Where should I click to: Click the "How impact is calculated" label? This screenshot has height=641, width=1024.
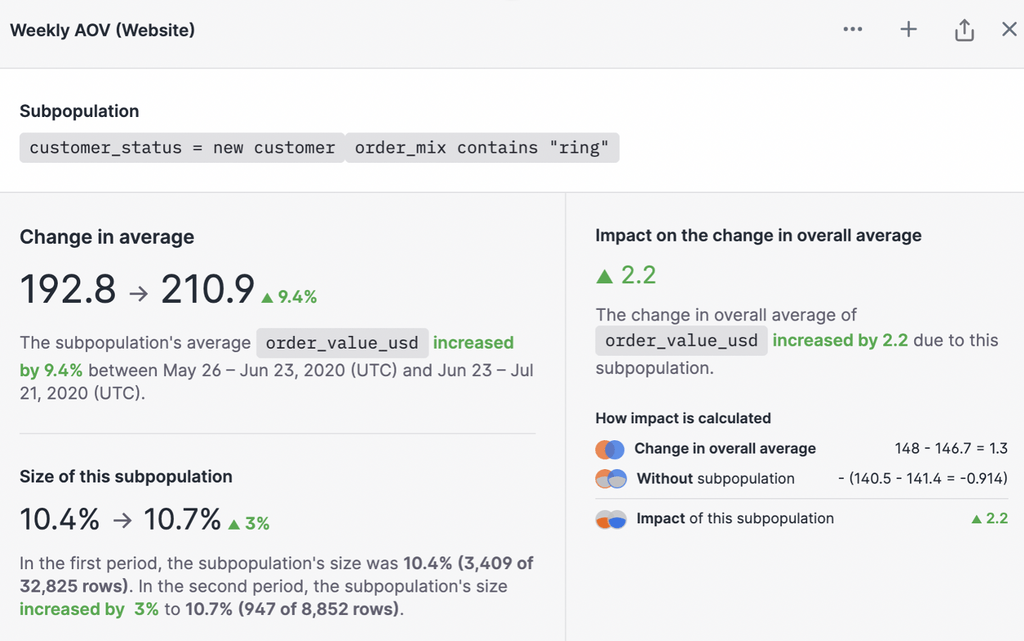[683, 418]
